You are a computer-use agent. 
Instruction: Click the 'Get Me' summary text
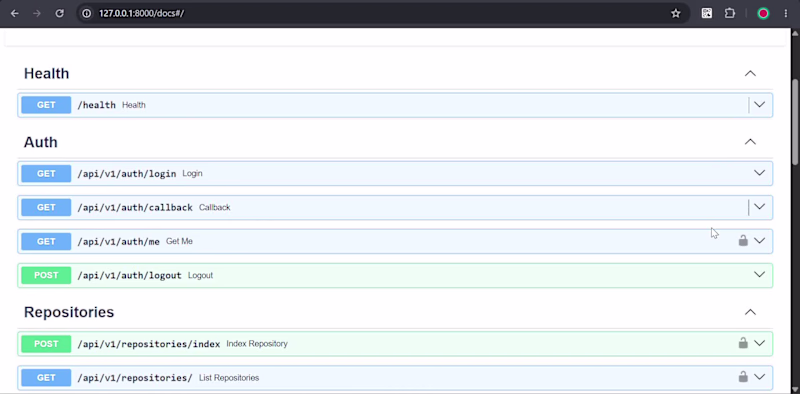[179, 241]
